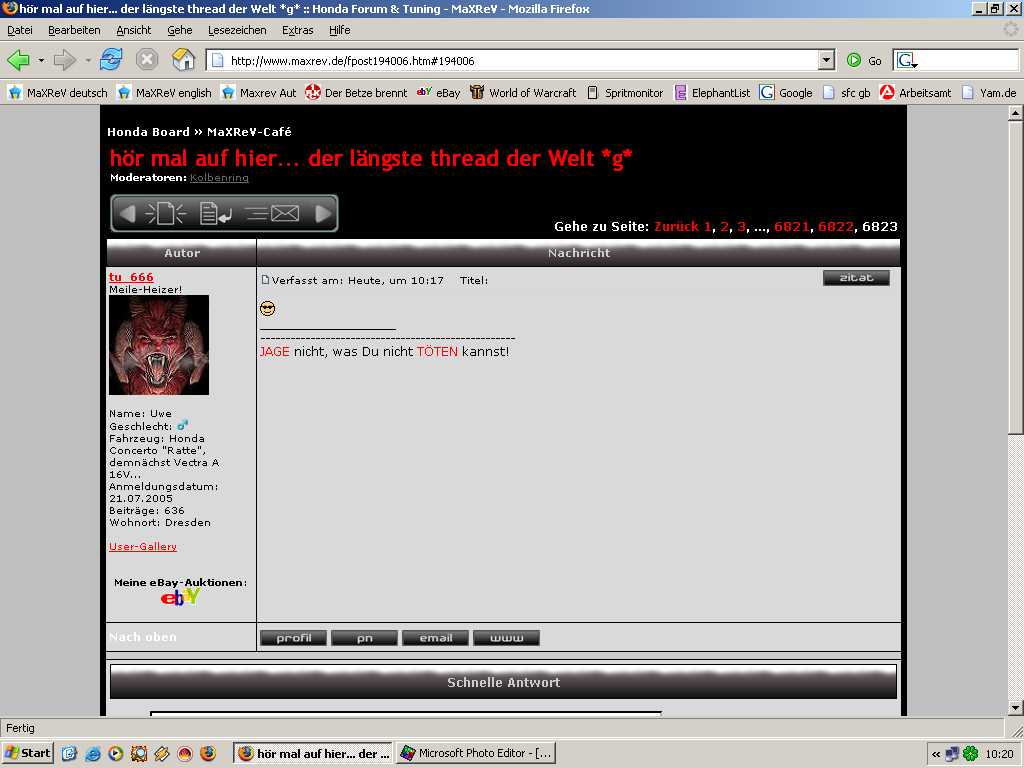Open the User-Gallery link

click(x=143, y=547)
